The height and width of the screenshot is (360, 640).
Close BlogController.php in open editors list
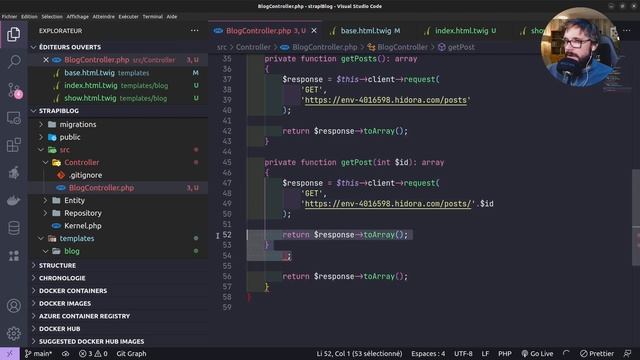tap(46, 60)
